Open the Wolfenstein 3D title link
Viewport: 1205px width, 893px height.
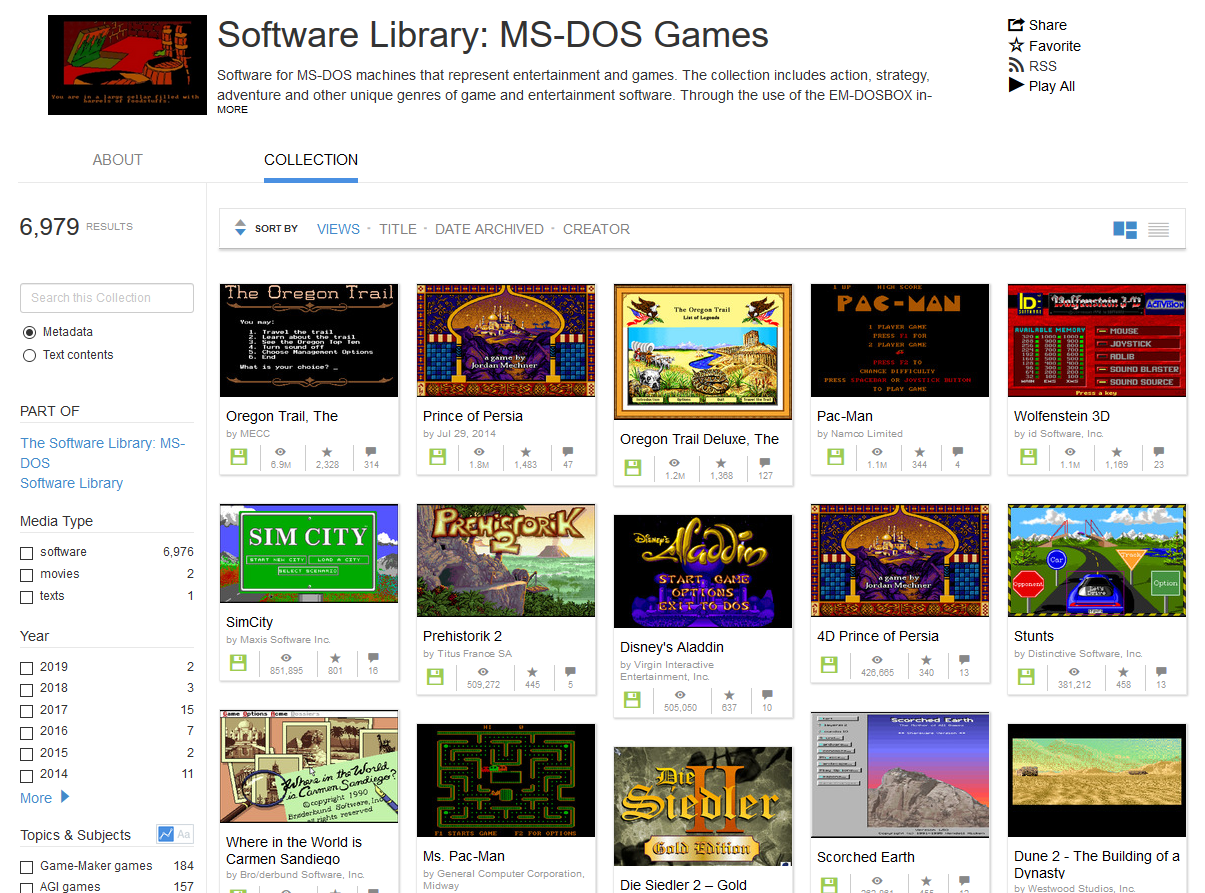pyautogui.click(x=1062, y=416)
